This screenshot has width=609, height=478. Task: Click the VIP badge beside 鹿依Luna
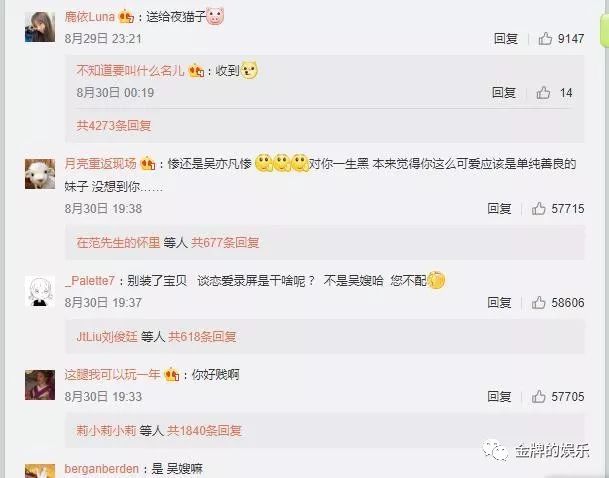tap(126, 17)
